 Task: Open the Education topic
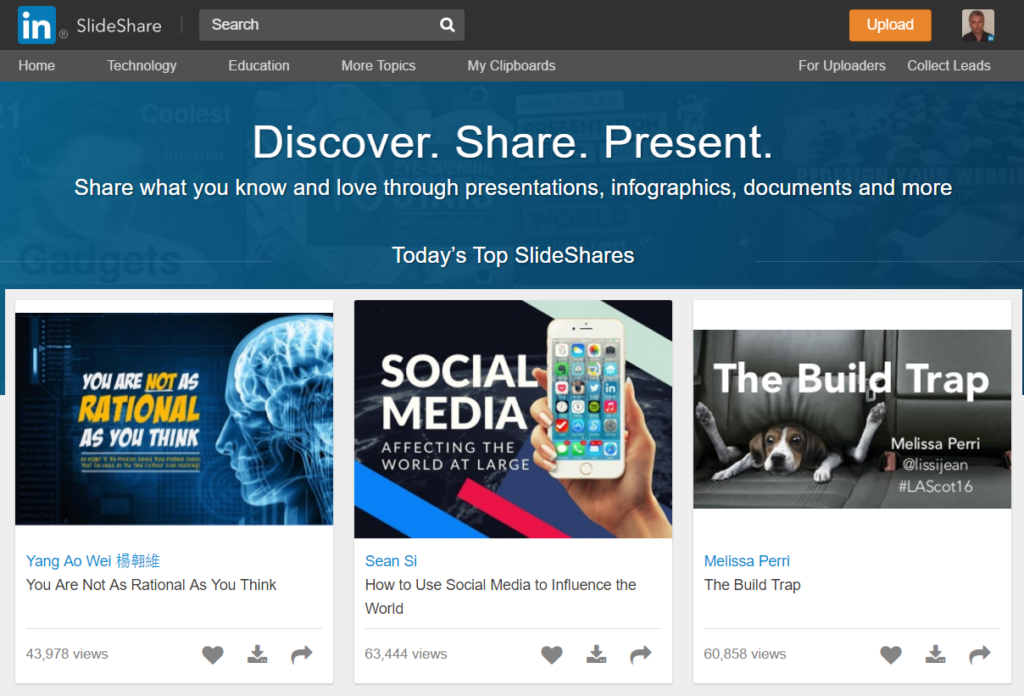coord(259,65)
